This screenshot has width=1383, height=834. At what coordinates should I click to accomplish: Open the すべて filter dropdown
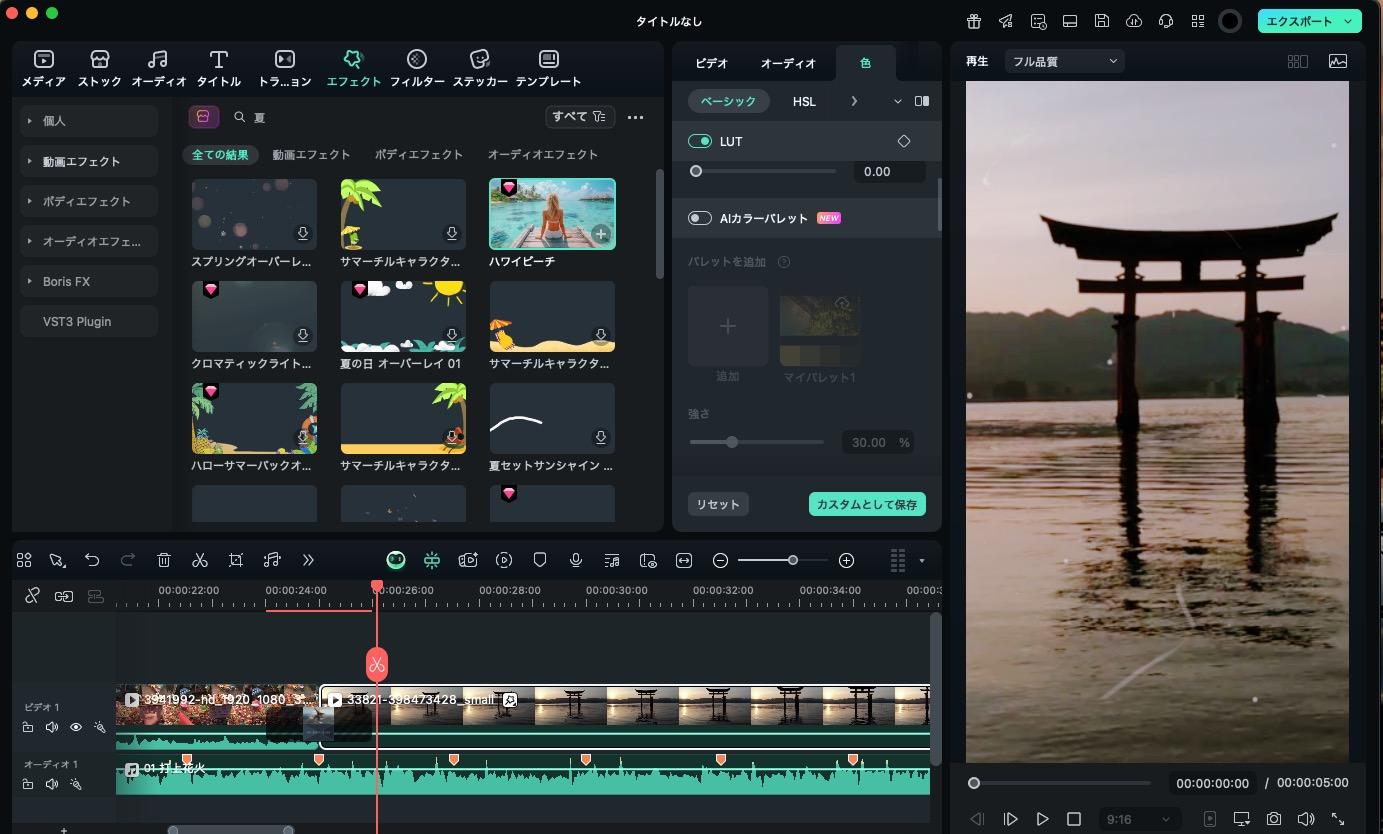(x=580, y=117)
